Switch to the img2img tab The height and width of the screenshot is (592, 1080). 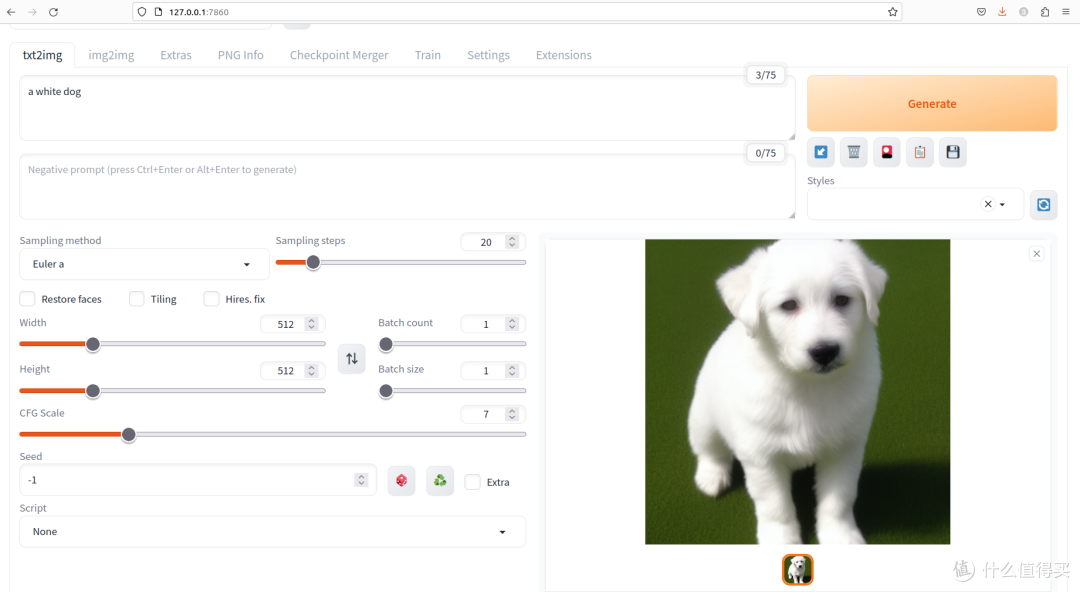(x=111, y=55)
